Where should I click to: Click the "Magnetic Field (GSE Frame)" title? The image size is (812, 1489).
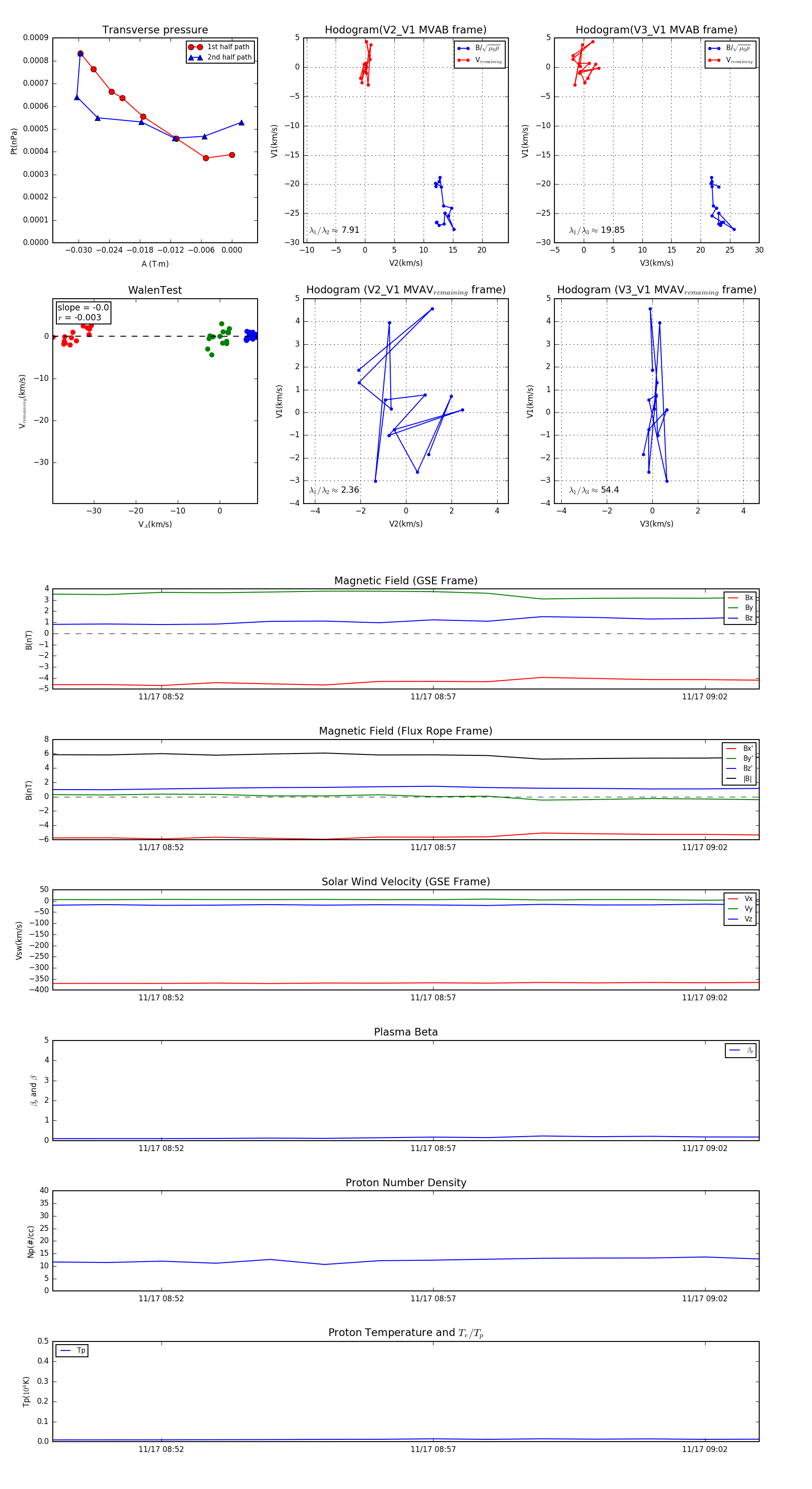(x=406, y=581)
